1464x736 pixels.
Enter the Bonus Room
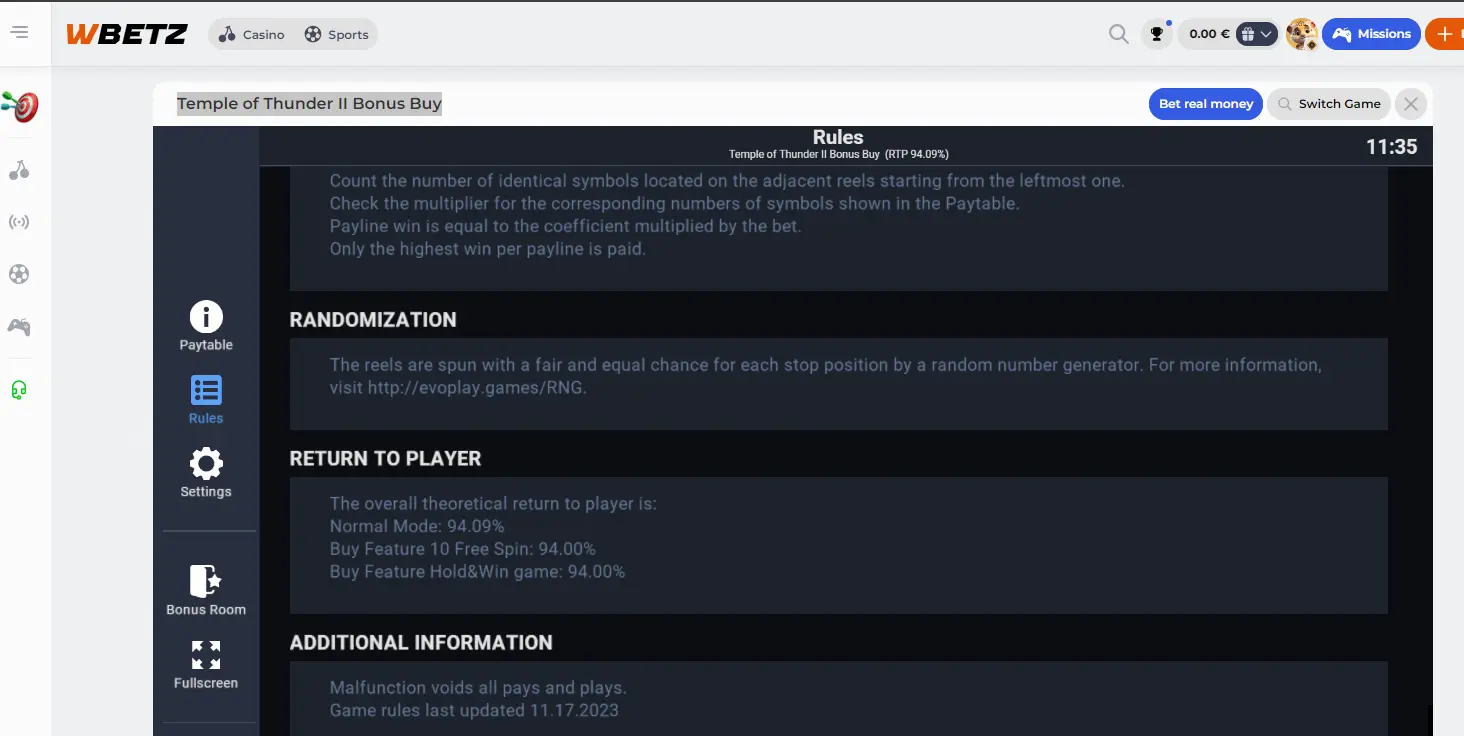206,591
